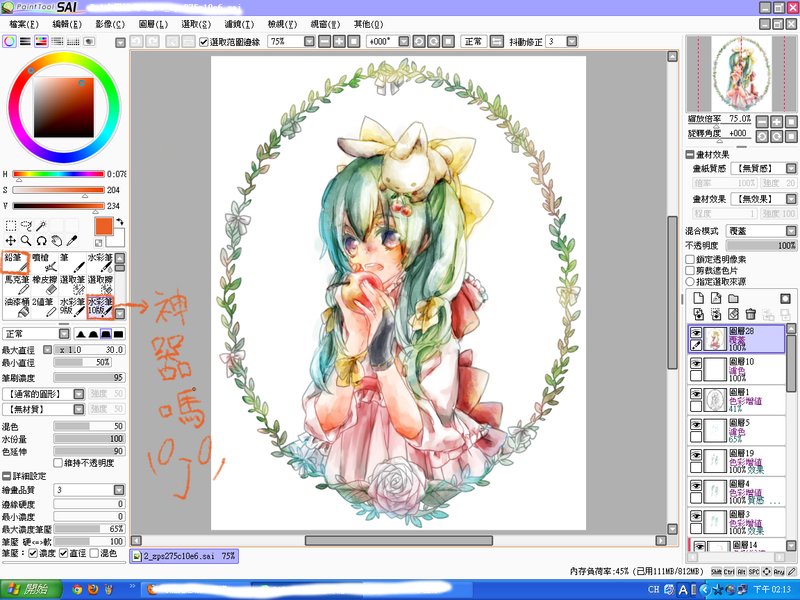Collapse the 詳細設定 section
The image size is (800, 600).
point(7,476)
